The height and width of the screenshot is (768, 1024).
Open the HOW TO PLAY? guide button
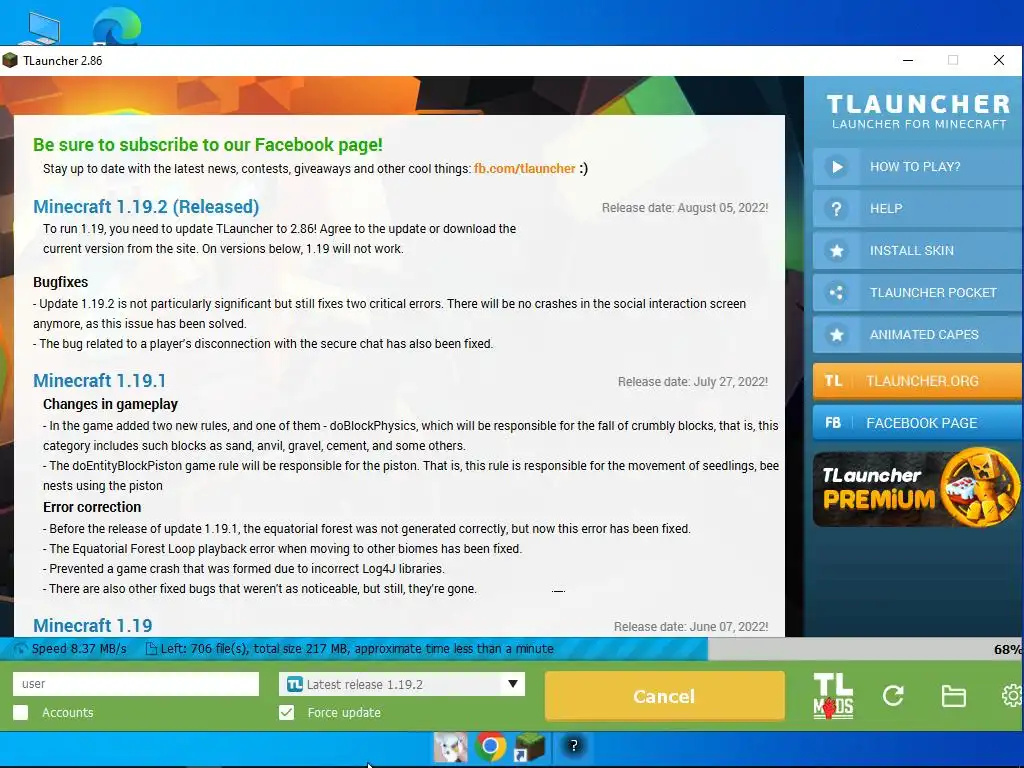[917, 167]
